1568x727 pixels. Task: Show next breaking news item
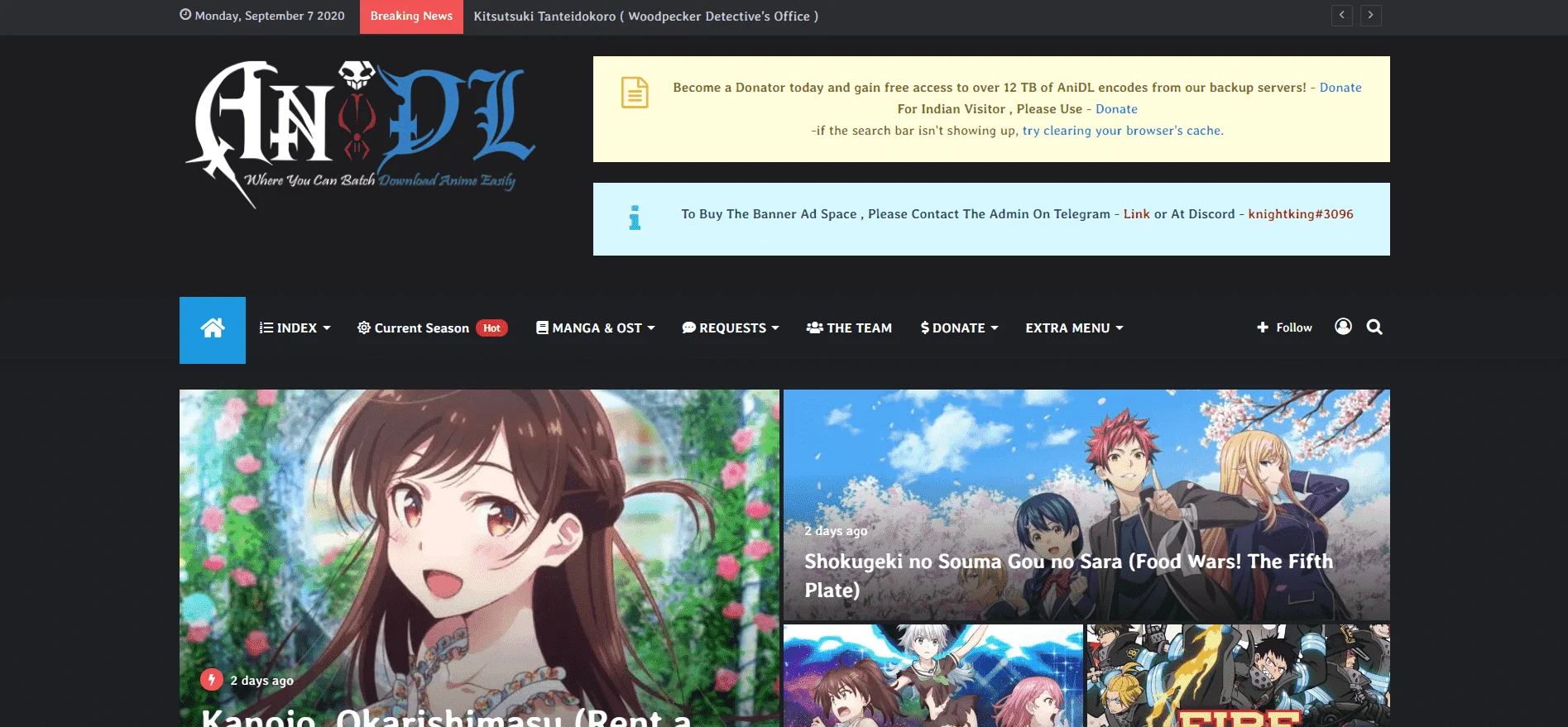click(1371, 15)
